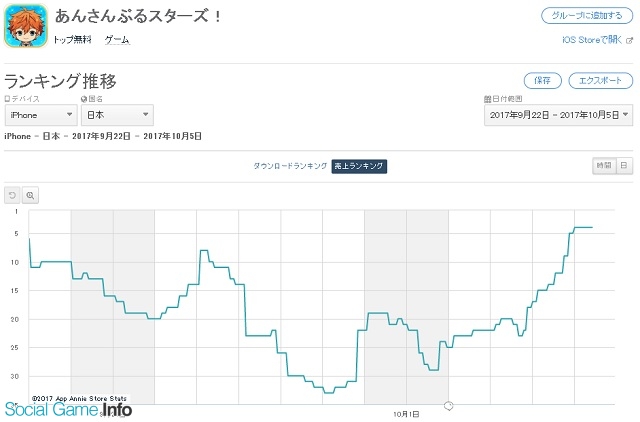Open the iPhone device dropdown
The height and width of the screenshot is (422, 640).
pos(39,116)
